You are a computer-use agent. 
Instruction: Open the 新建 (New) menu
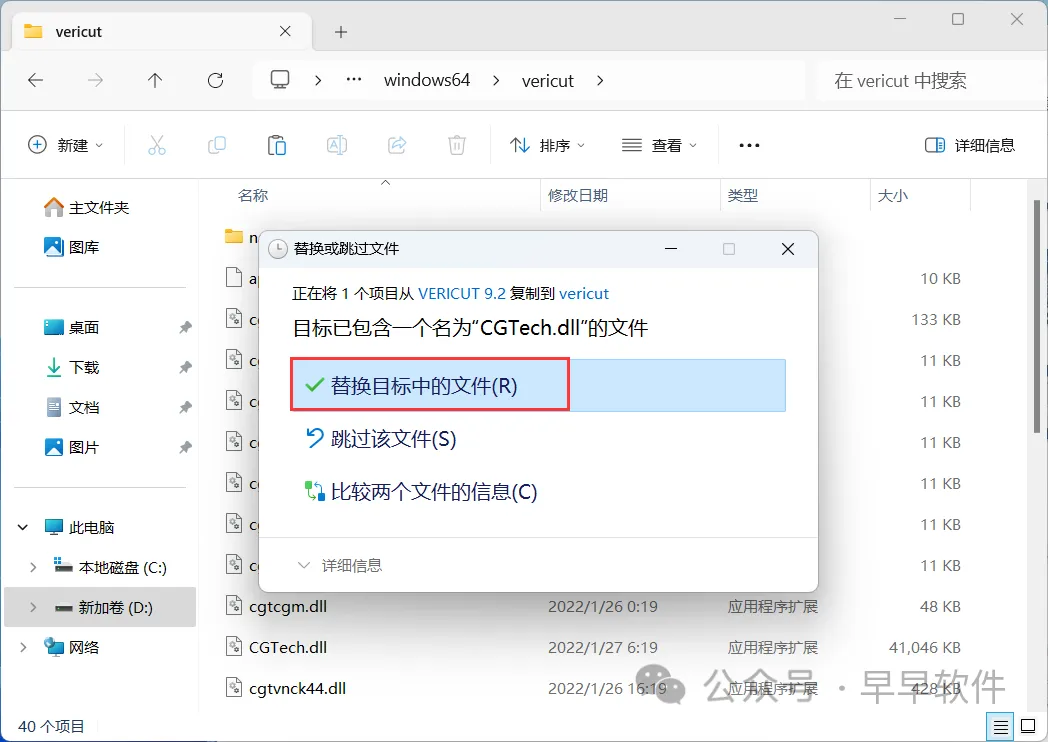[66, 145]
